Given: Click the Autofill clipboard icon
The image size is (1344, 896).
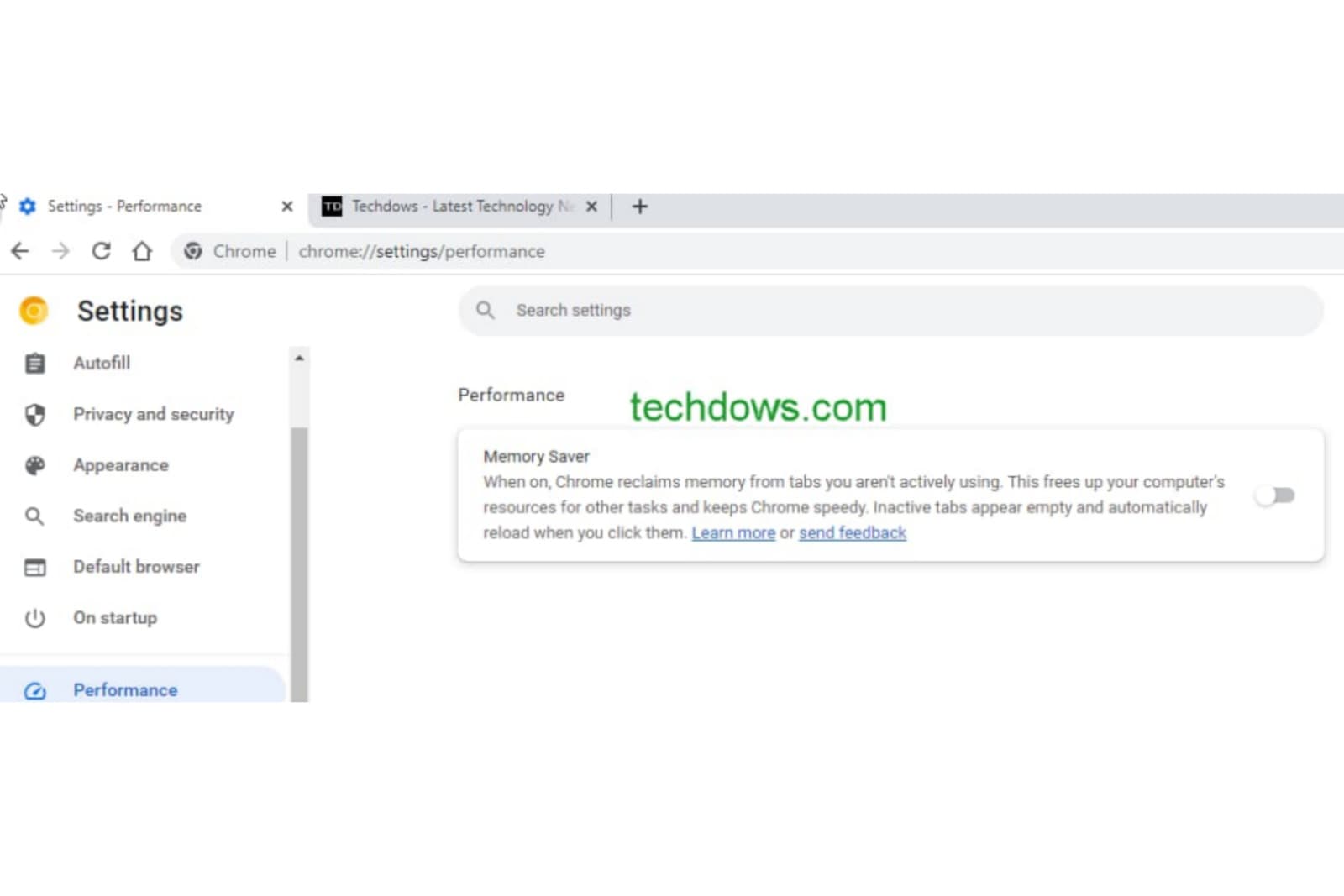Looking at the screenshot, I should click(x=34, y=364).
